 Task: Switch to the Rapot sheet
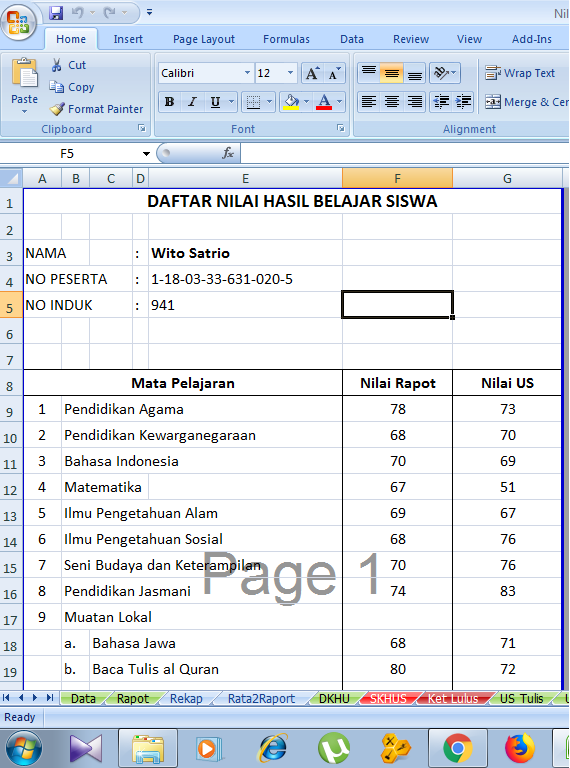point(133,698)
